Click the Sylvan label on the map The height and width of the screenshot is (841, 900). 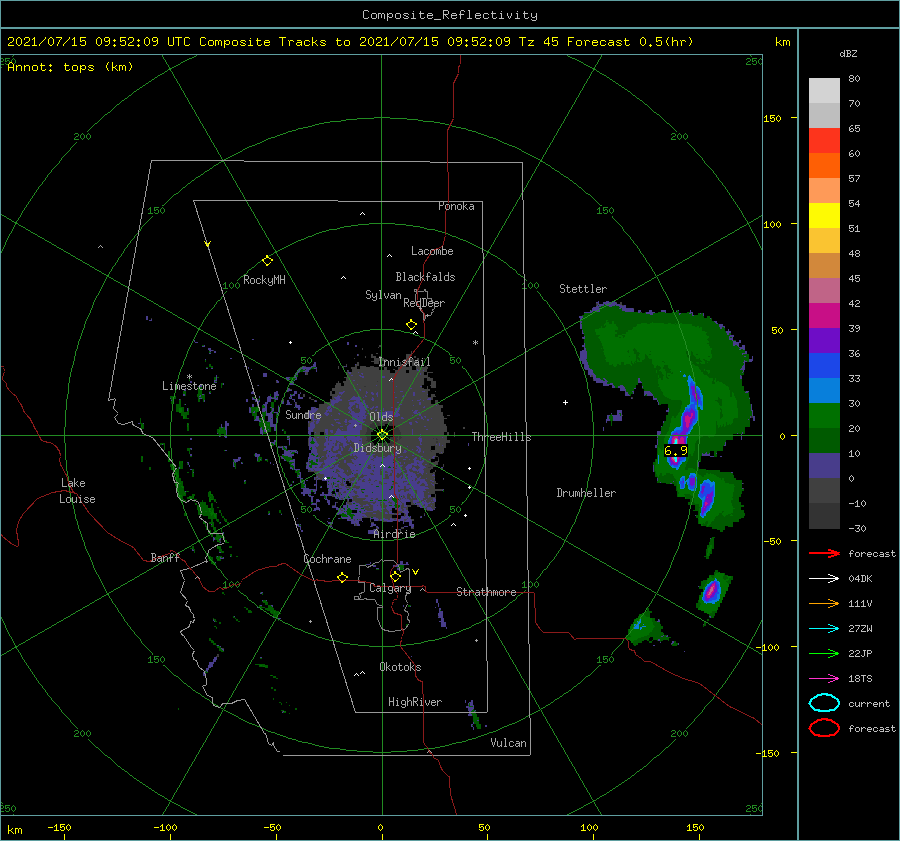pyautogui.click(x=383, y=295)
